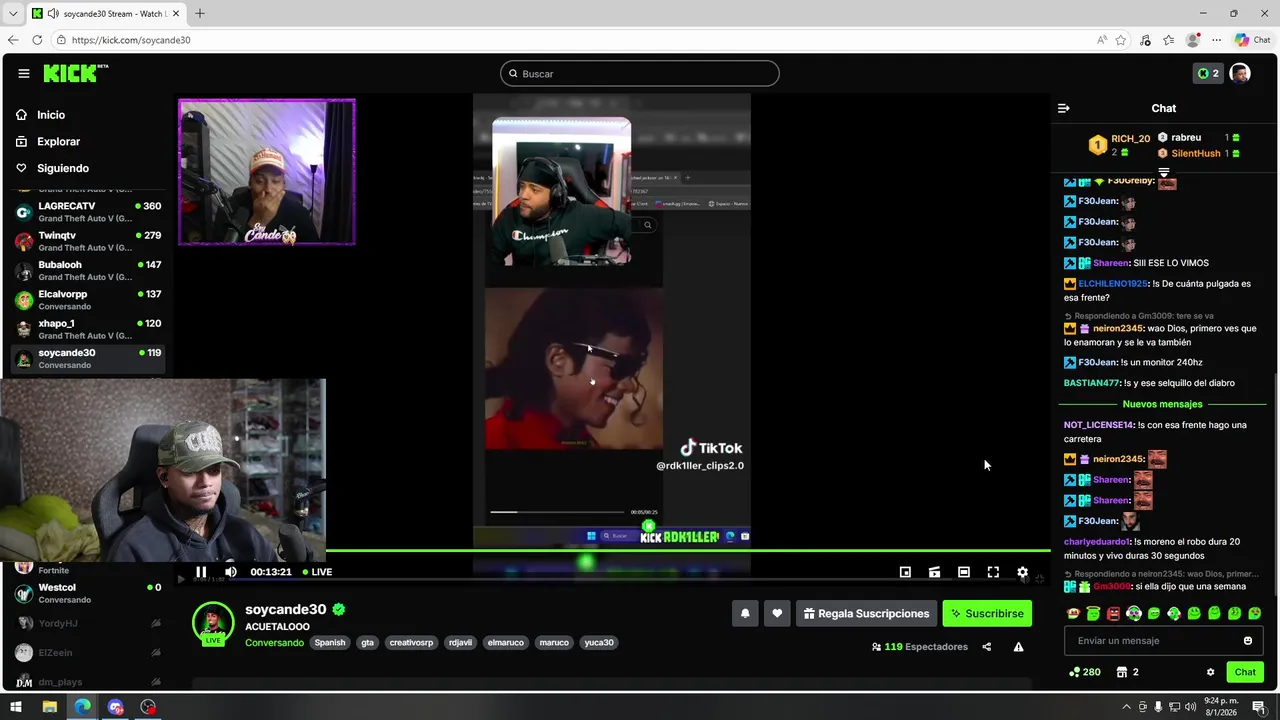Toggle theater mode in the player

click(x=963, y=572)
